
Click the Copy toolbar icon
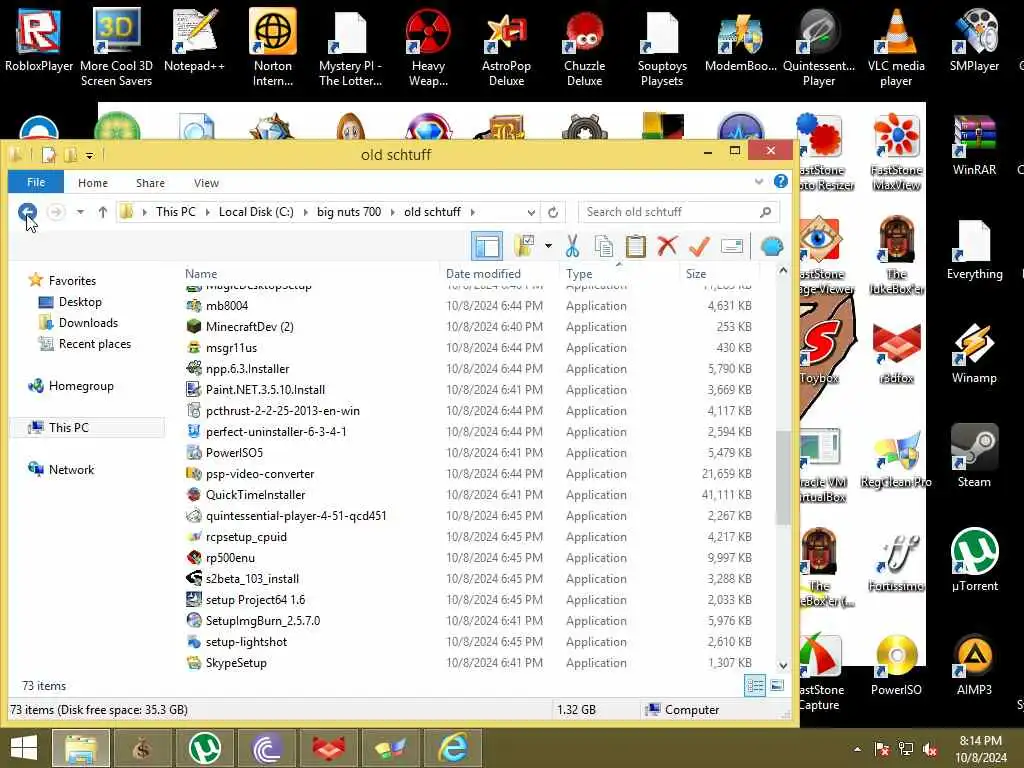603,246
